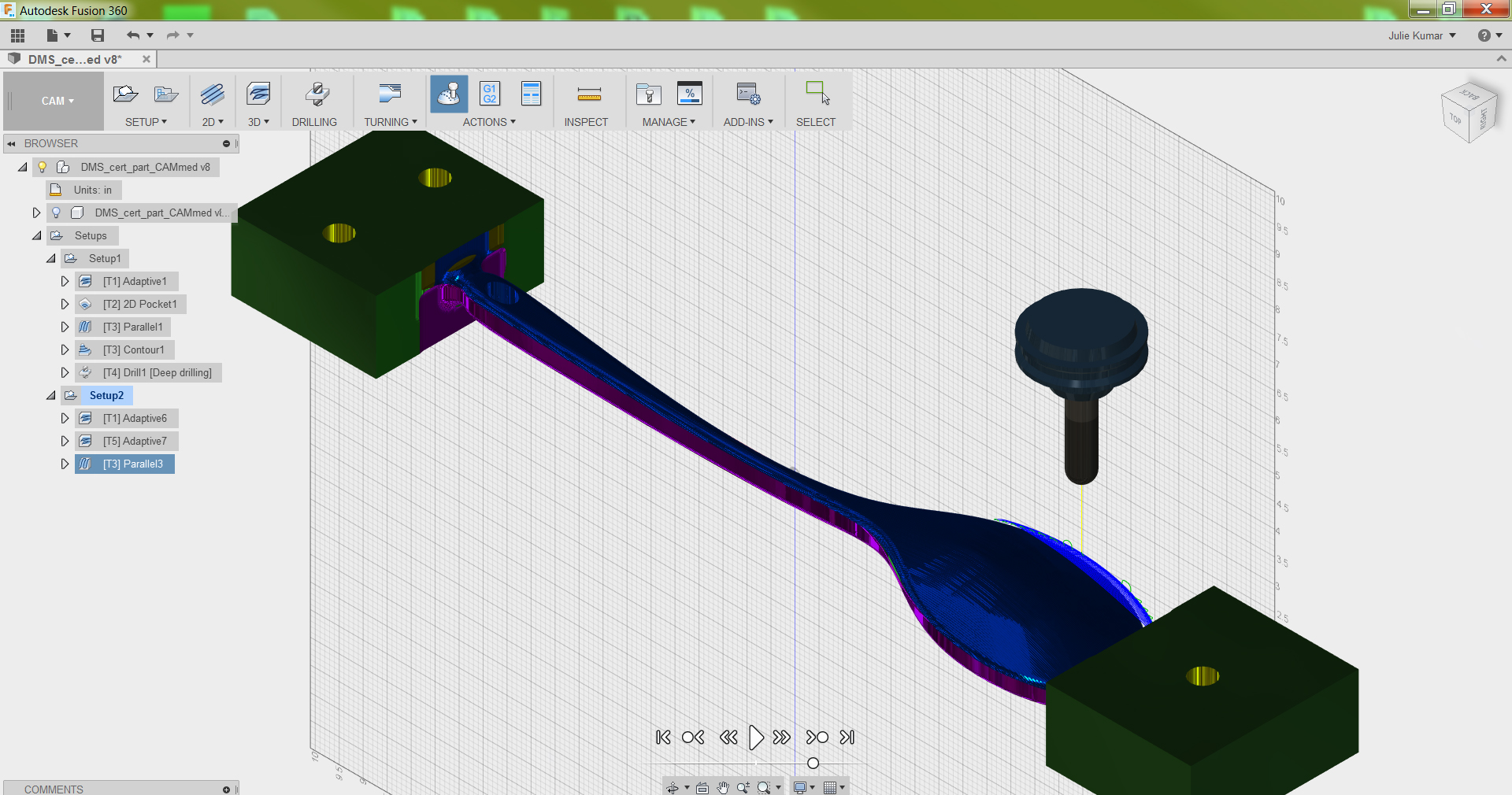
Task: Open the data panel grid icon
Action: tap(18, 35)
